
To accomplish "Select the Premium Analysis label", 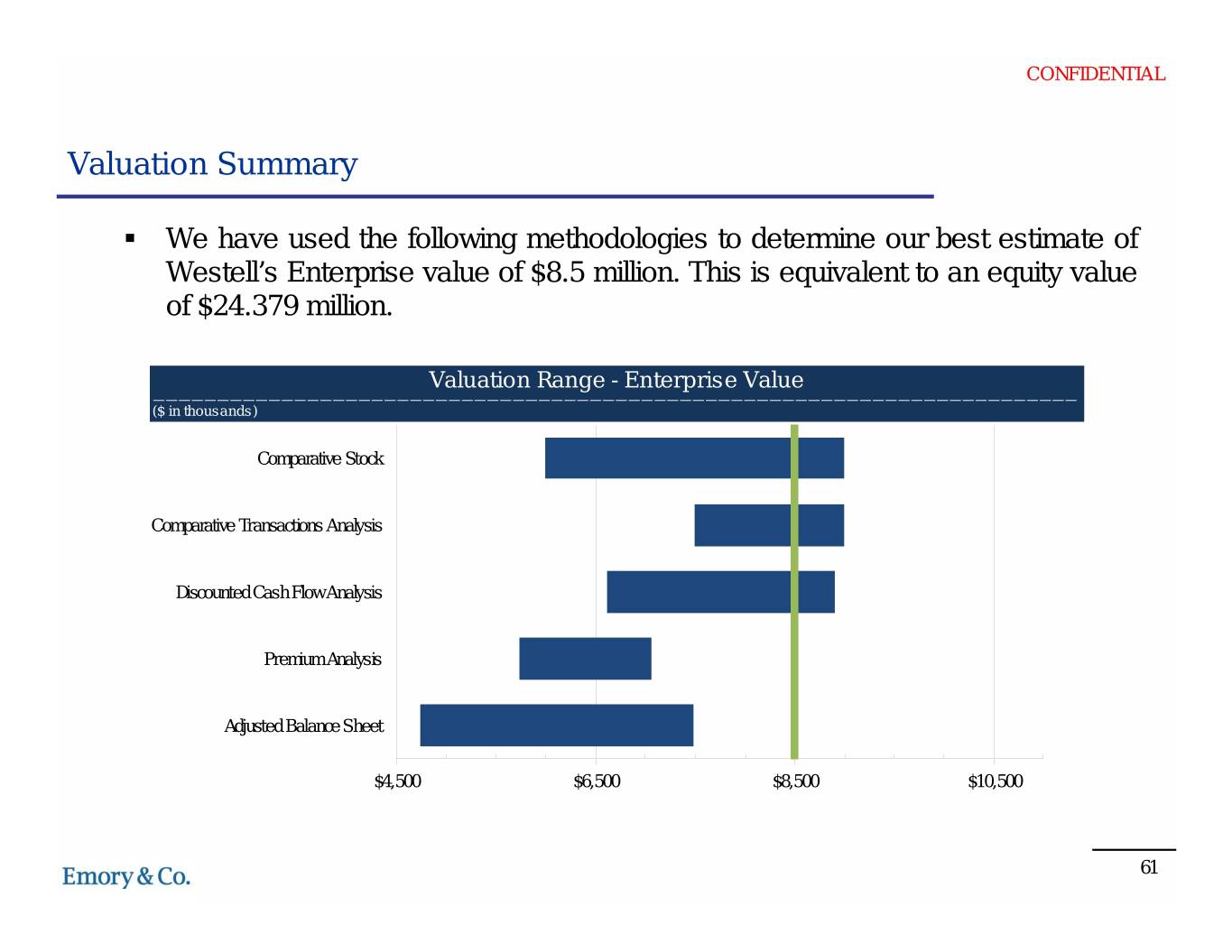I will [322, 659].
